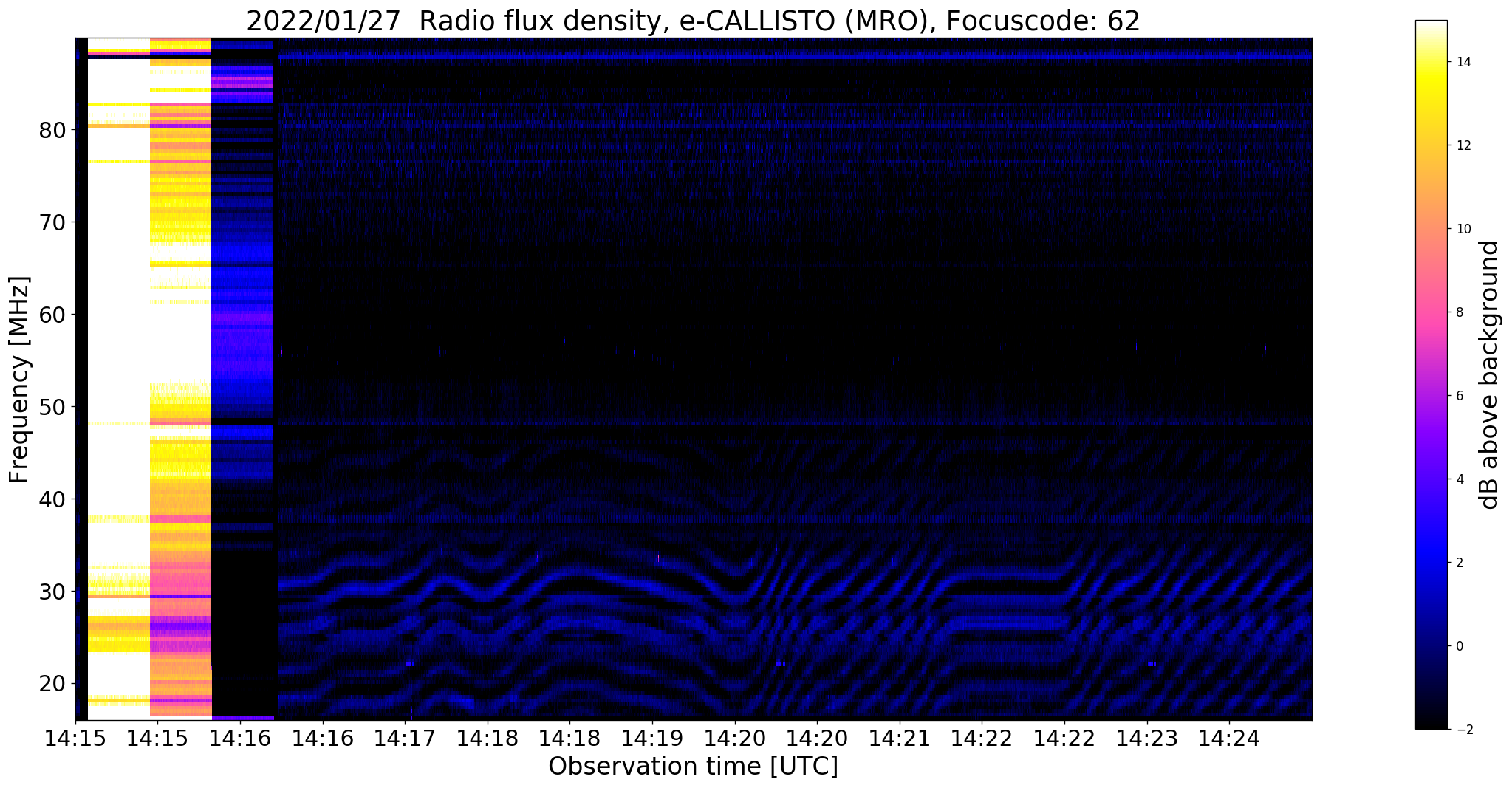The width and height of the screenshot is (1512, 788).
Task: Click the 'dB above background' colorbar label
Action: tap(1490, 375)
